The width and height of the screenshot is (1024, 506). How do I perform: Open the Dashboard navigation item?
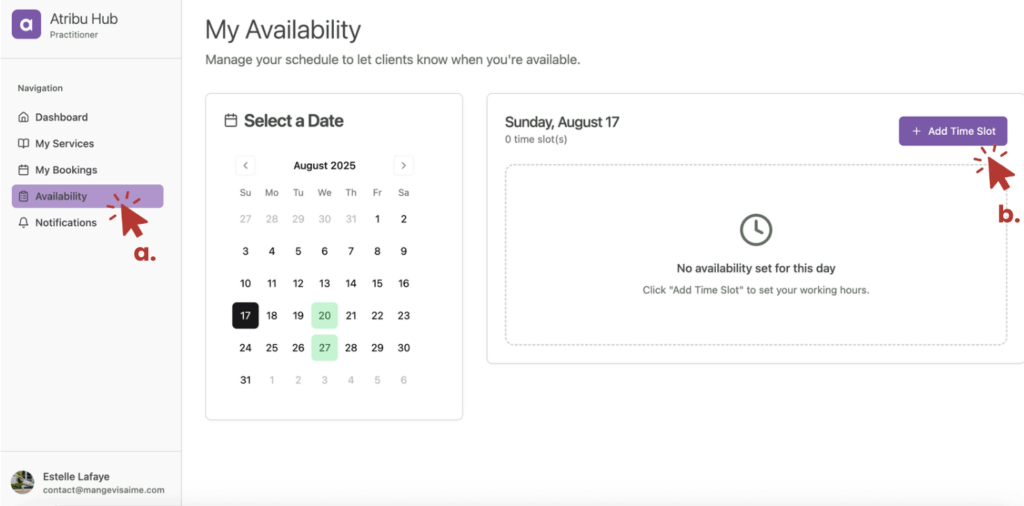tap(61, 117)
